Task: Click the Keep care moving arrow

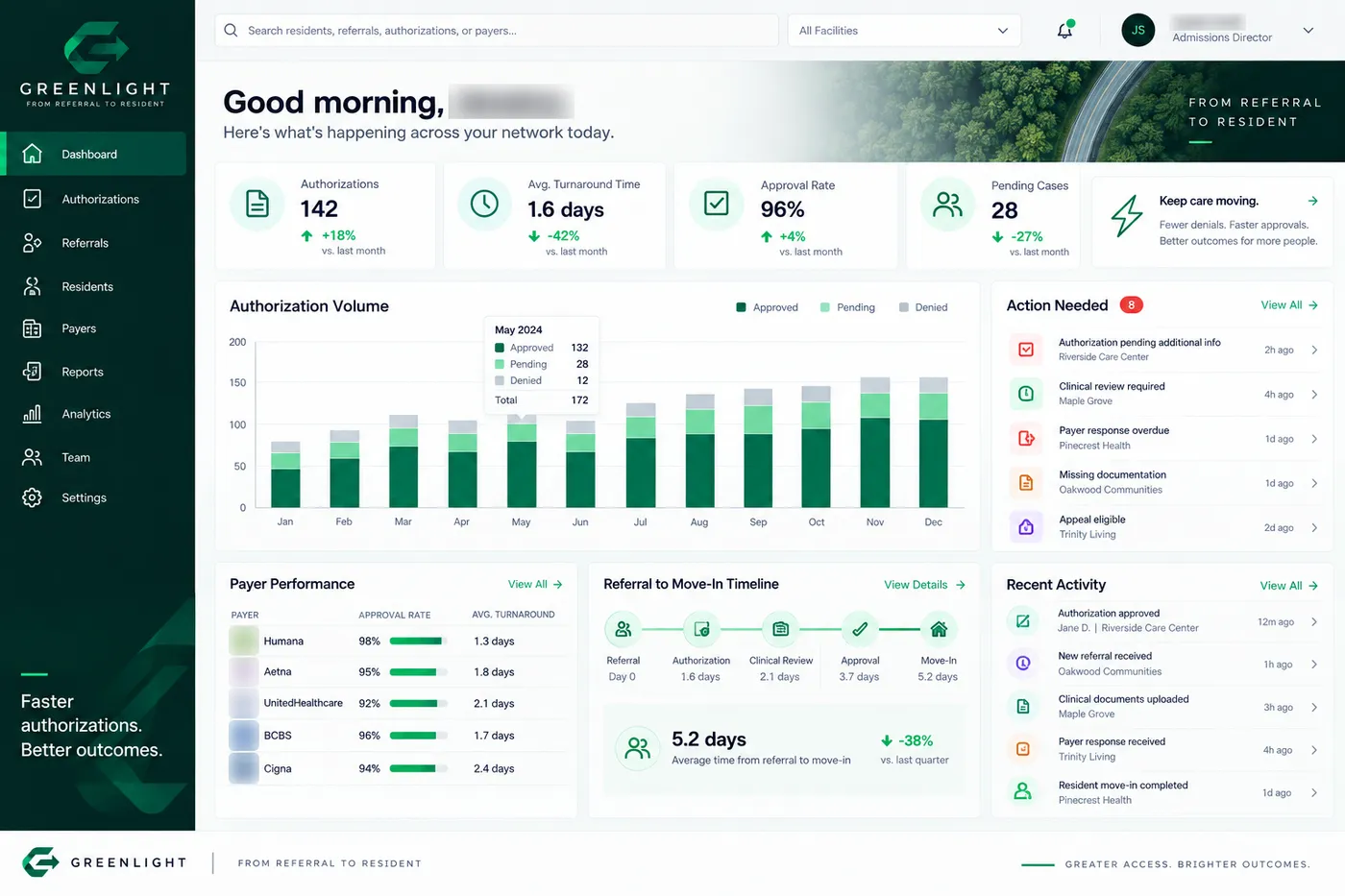Action: [1312, 201]
